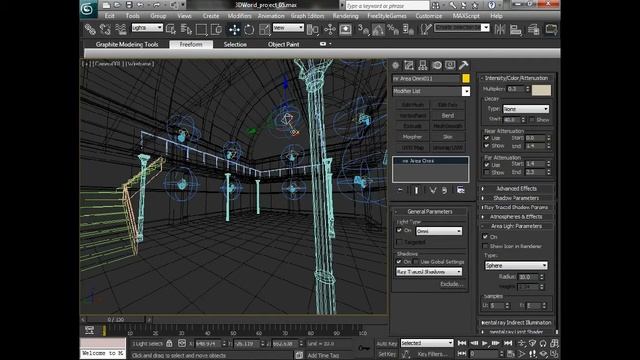640x360 pixels.
Task: Open the Area Light Type Sphere dropdown
Action: pyautogui.click(x=516, y=266)
